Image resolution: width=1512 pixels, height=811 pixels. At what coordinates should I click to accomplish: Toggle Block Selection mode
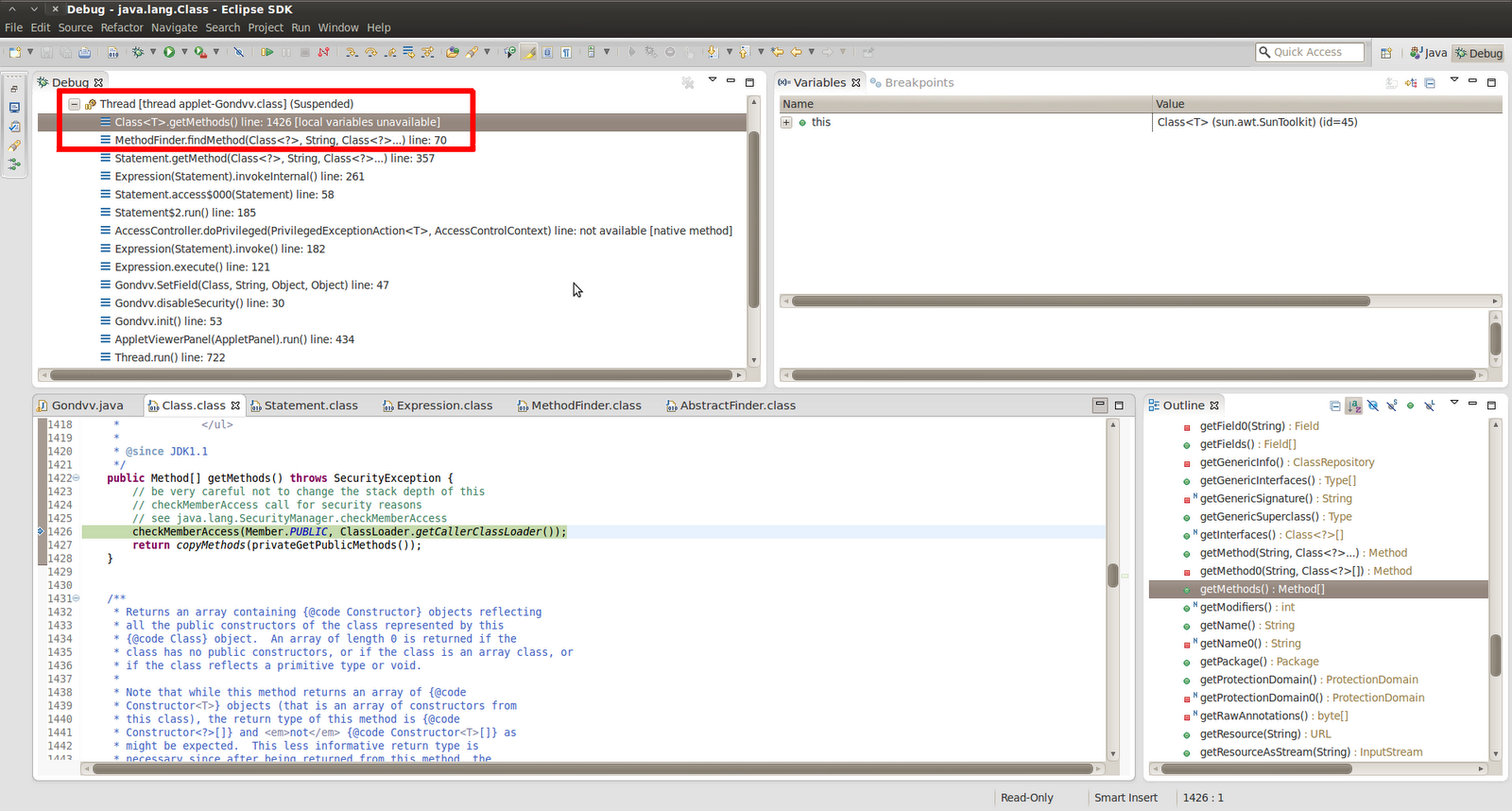pyautogui.click(x=548, y=52)
